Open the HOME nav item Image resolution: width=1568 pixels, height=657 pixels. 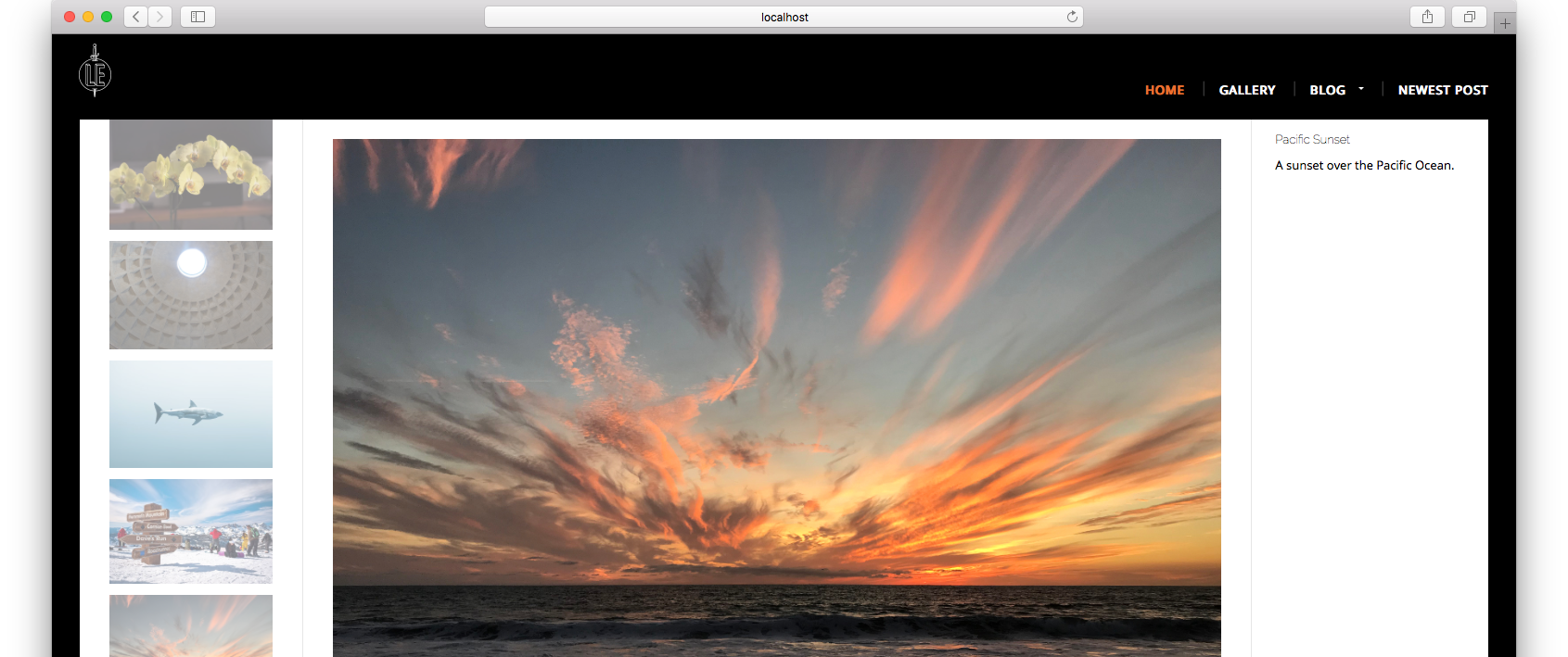pyautogui.click(x=1165, y=90)
